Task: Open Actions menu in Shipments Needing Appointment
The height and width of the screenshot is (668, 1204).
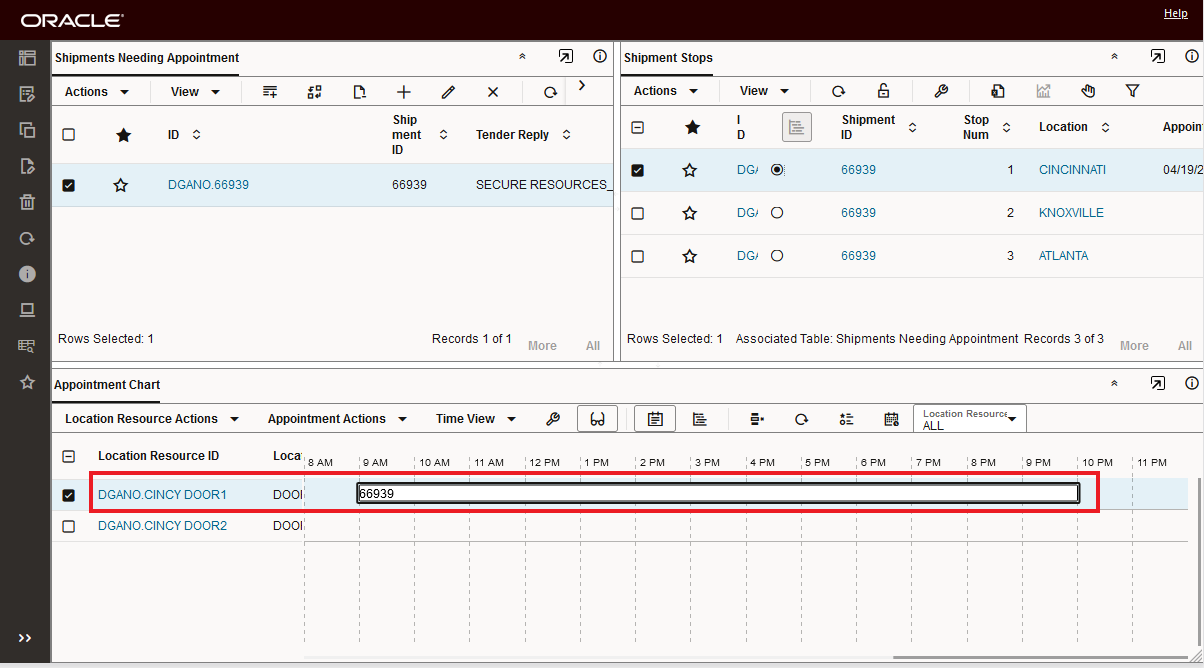Action: coord(97,92)
